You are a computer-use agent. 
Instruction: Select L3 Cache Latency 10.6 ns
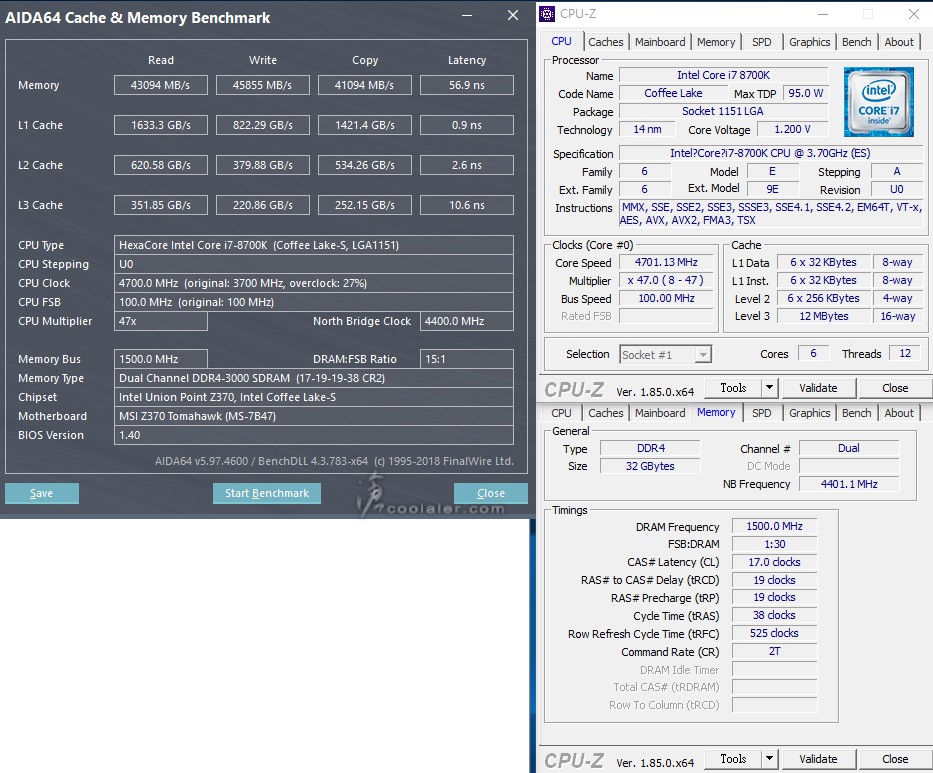pyautogui.click(x=466, y=205)
